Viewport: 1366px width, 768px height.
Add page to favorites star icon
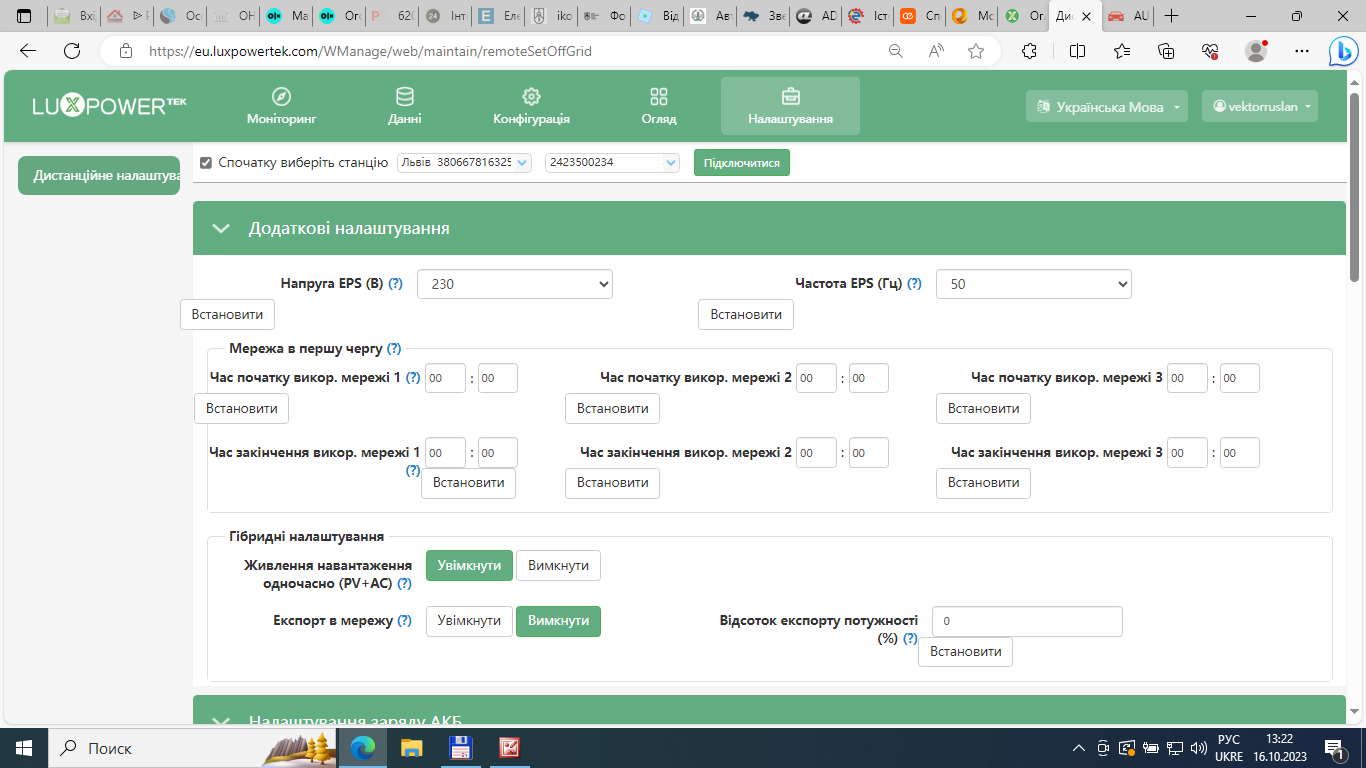point(976,51)
